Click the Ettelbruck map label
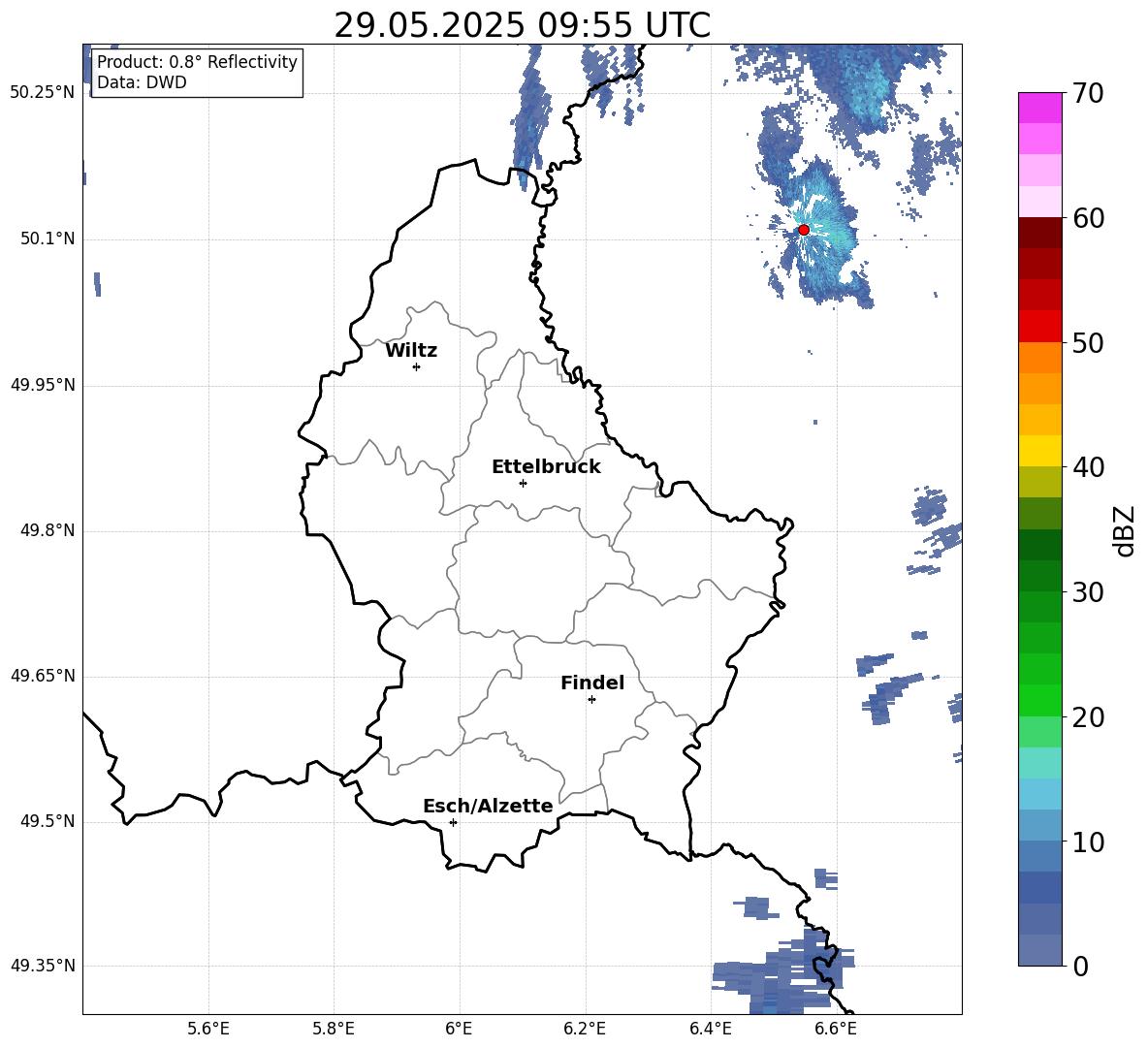The height and width of the screenshot is (1048, 1148). [546, 467]
